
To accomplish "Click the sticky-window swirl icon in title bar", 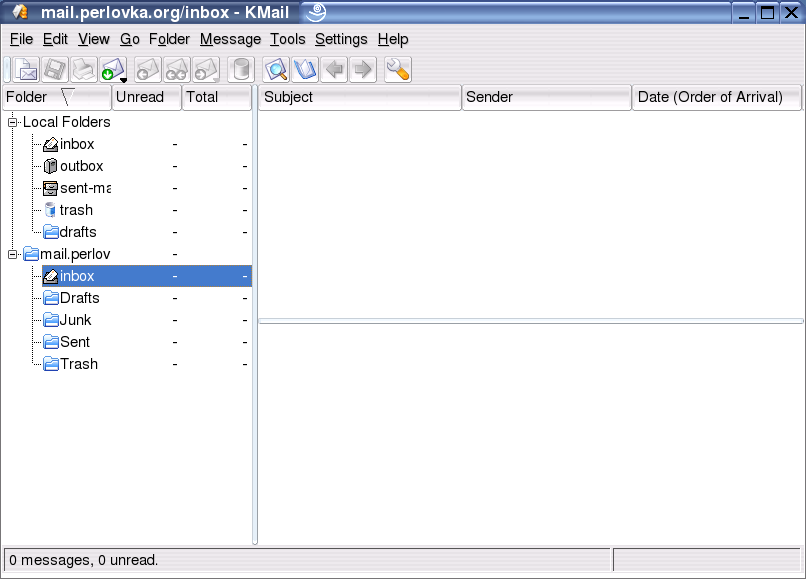I will click(316, 11).
